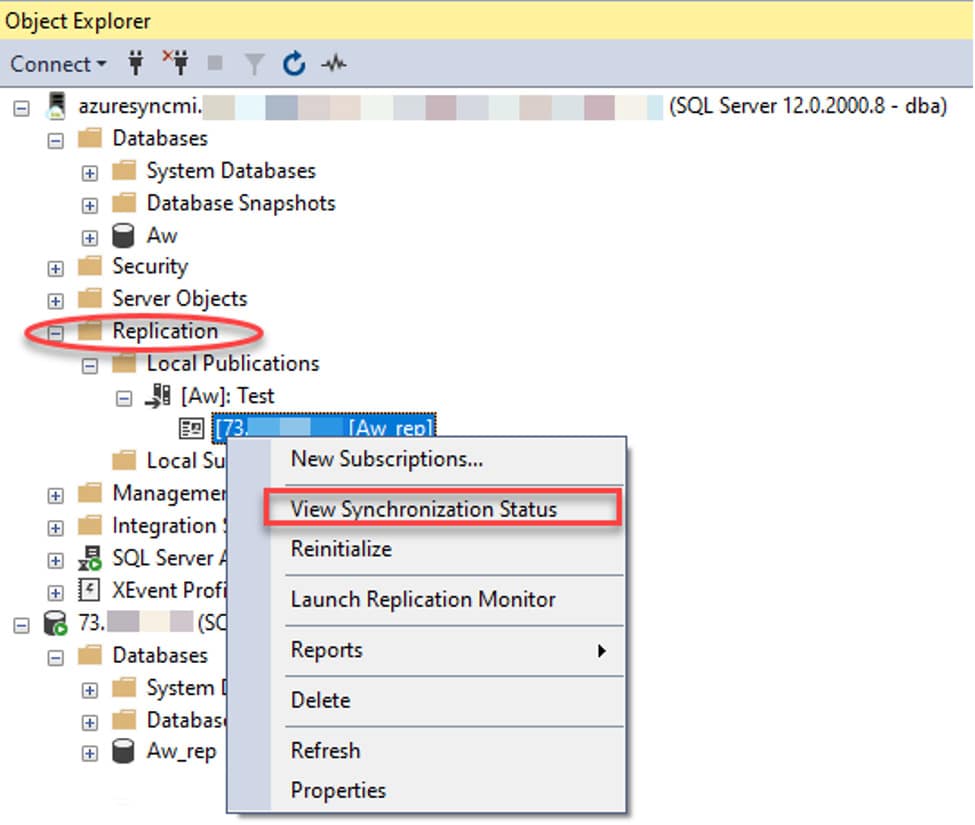Select the [Aw_rep] subscription row
975x825 pixels.
coord(324,428)
